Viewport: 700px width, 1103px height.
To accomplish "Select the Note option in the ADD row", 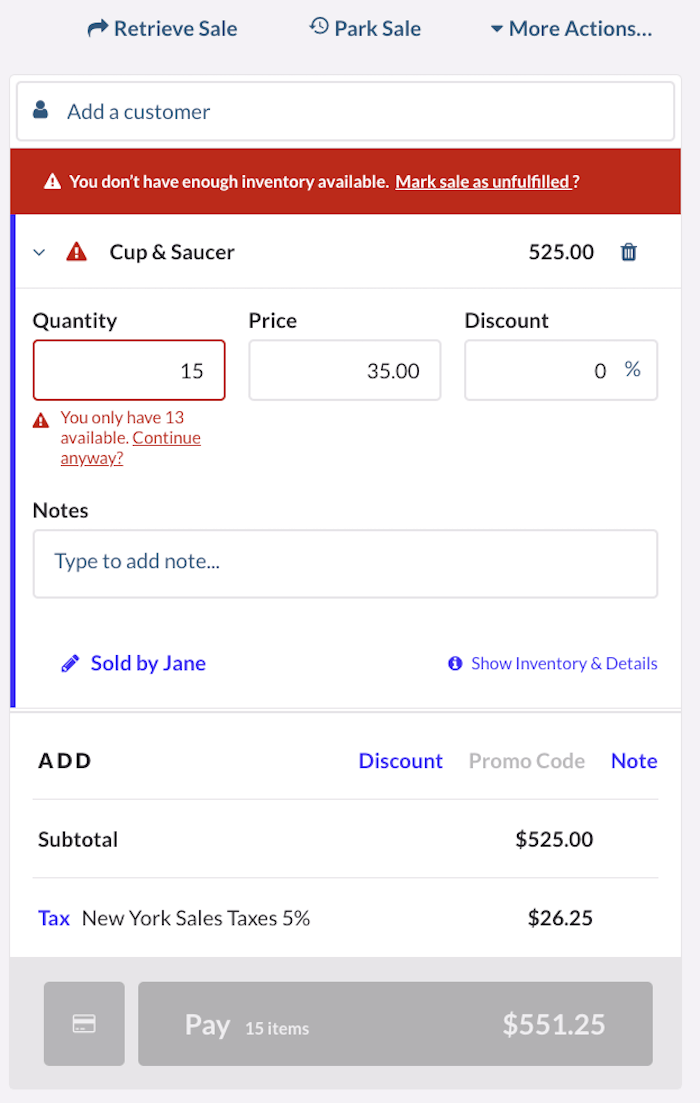I will pyautogui.click(x=634, y=760).
